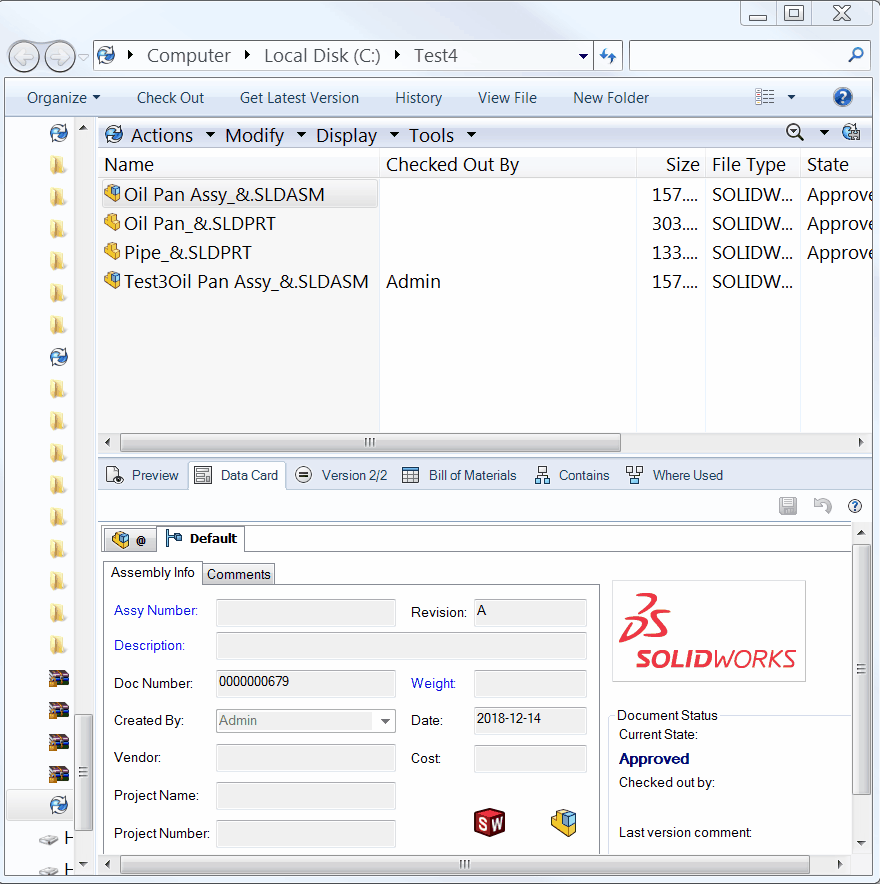The image size is (880, 884).
Task: Expand the Actions menu arrow
Action: (x=210, y=135)
